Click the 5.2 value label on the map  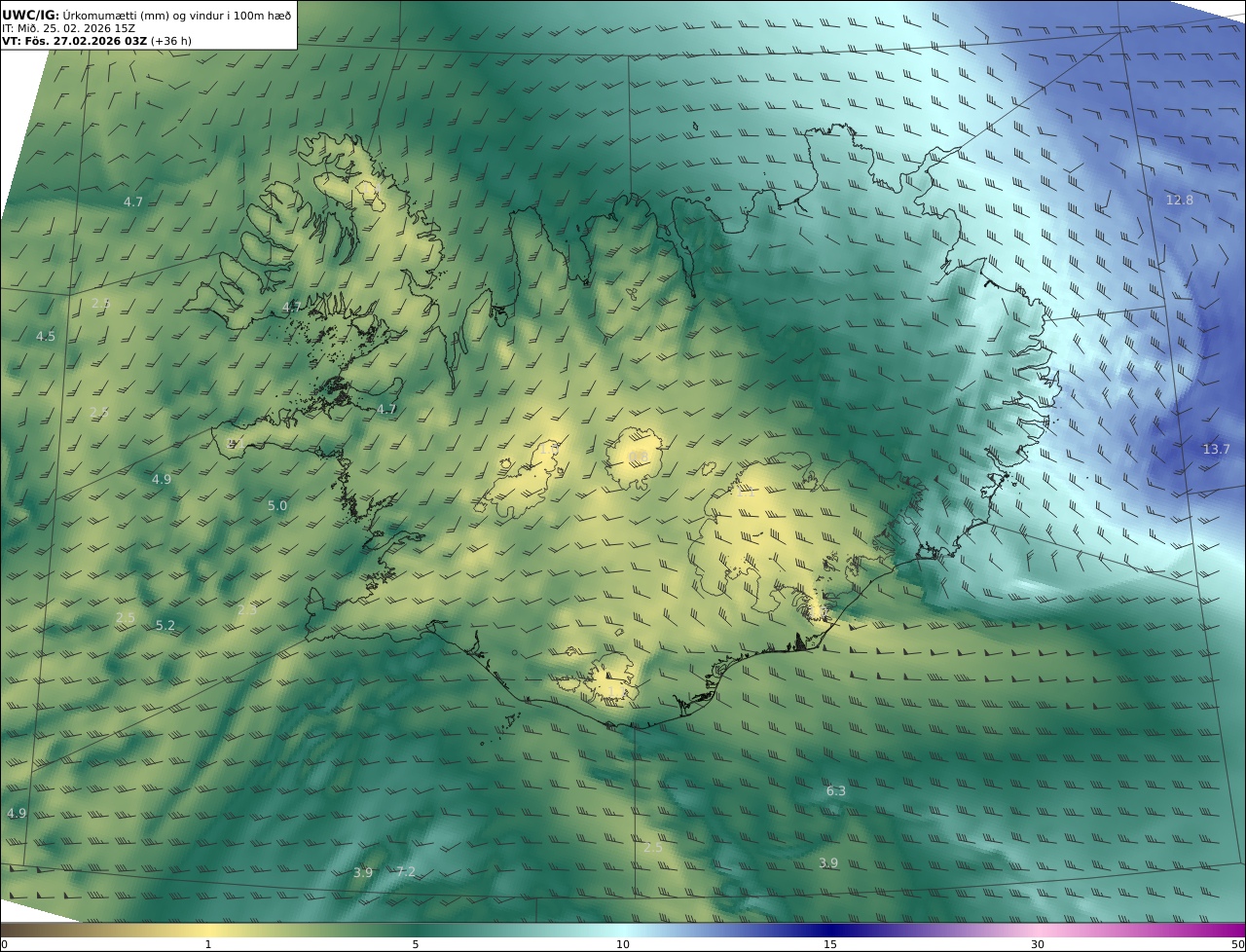pyautogui.click(x=165, y=625)
